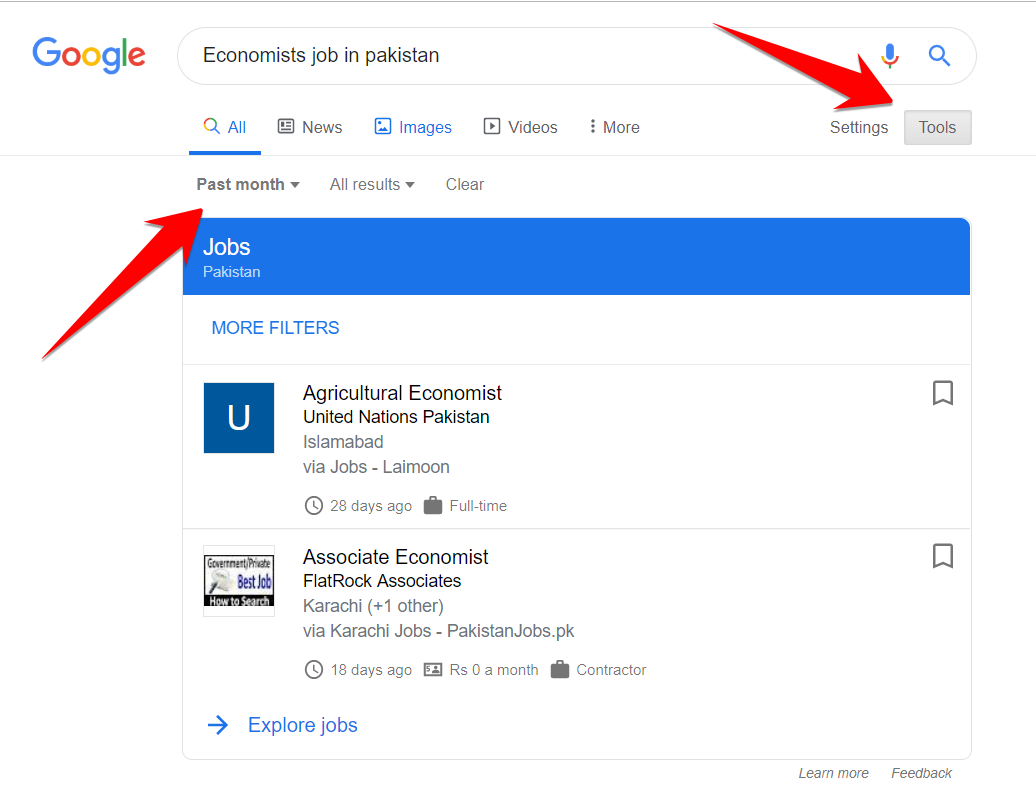Open the Learn more link
Viewport: 1036px width, 797px height.
point(833,773)
